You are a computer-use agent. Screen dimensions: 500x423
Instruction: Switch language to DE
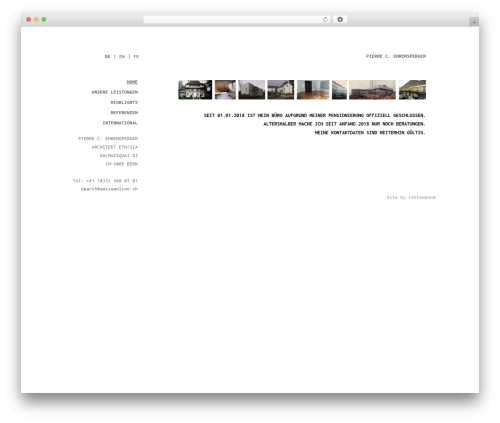pyautogui.click(x=107, y=56)
